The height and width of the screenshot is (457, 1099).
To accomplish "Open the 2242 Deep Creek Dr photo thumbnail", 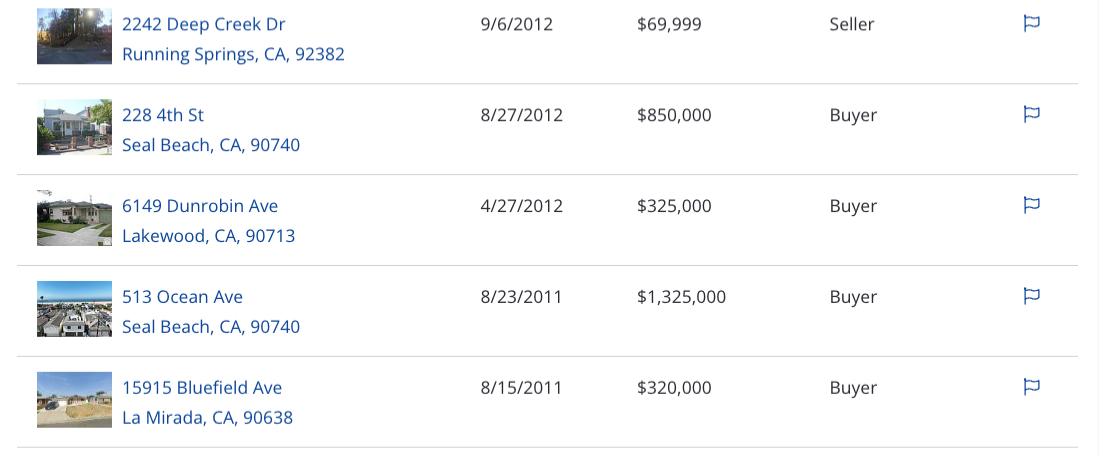I will click(x=74, y=36).
